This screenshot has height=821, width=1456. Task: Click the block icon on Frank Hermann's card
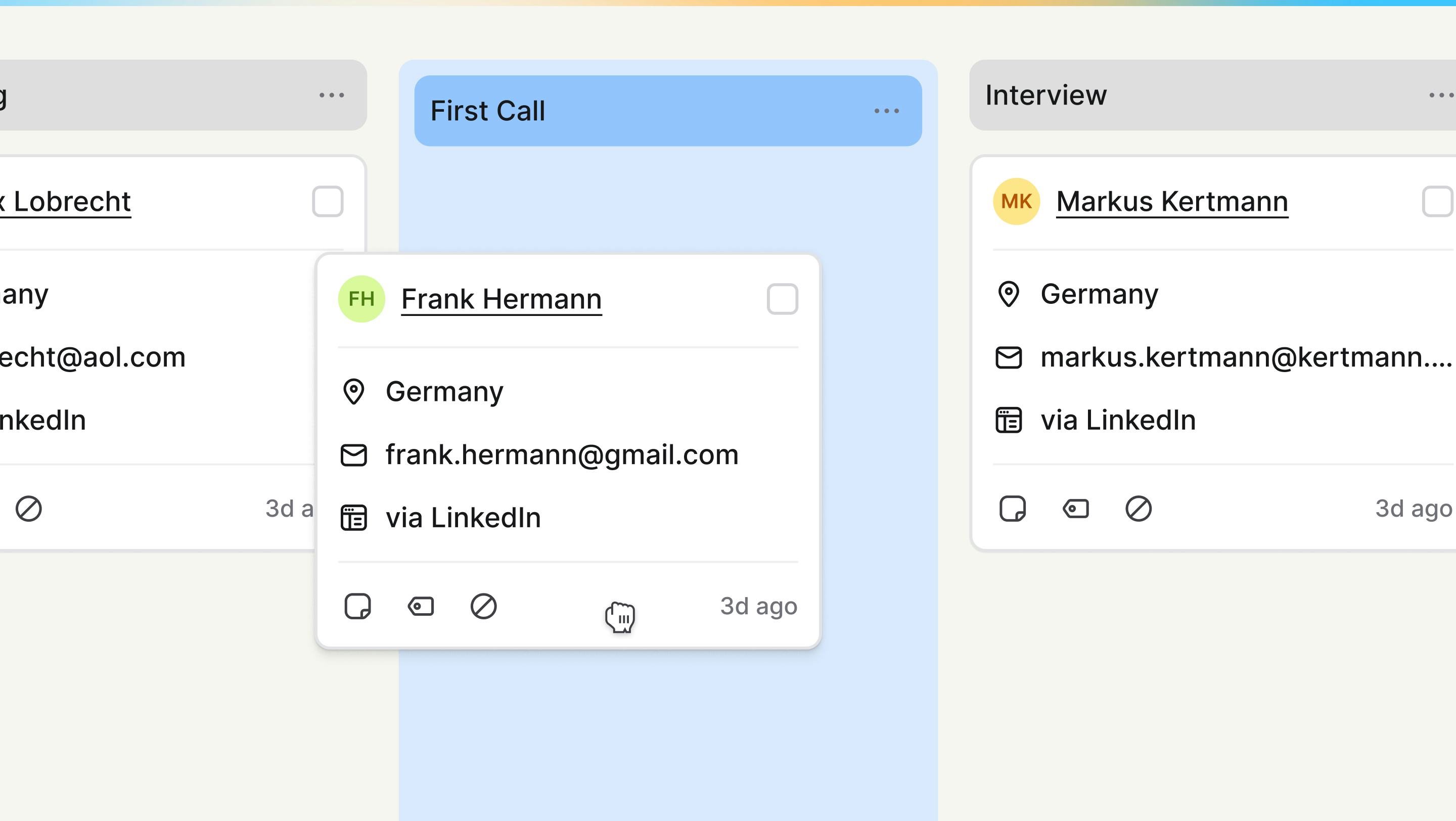(x=482, y=606)
